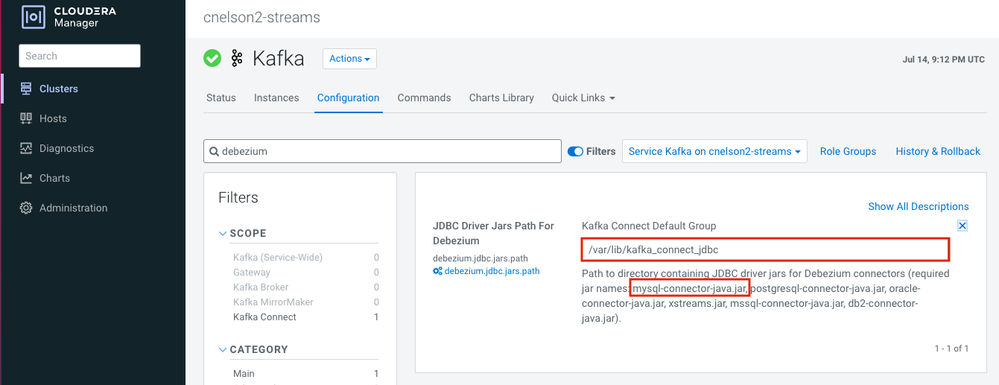Viewport: 999px width, 385px height.
Task: Open Administration in the sidebar
Action: (x=73, y=208)
